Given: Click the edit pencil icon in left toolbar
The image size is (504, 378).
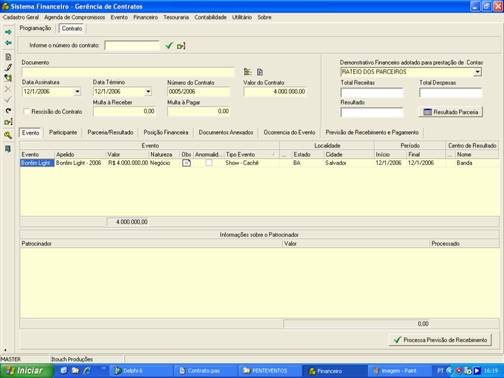Looking at the screenshot, I should (8, 67).
